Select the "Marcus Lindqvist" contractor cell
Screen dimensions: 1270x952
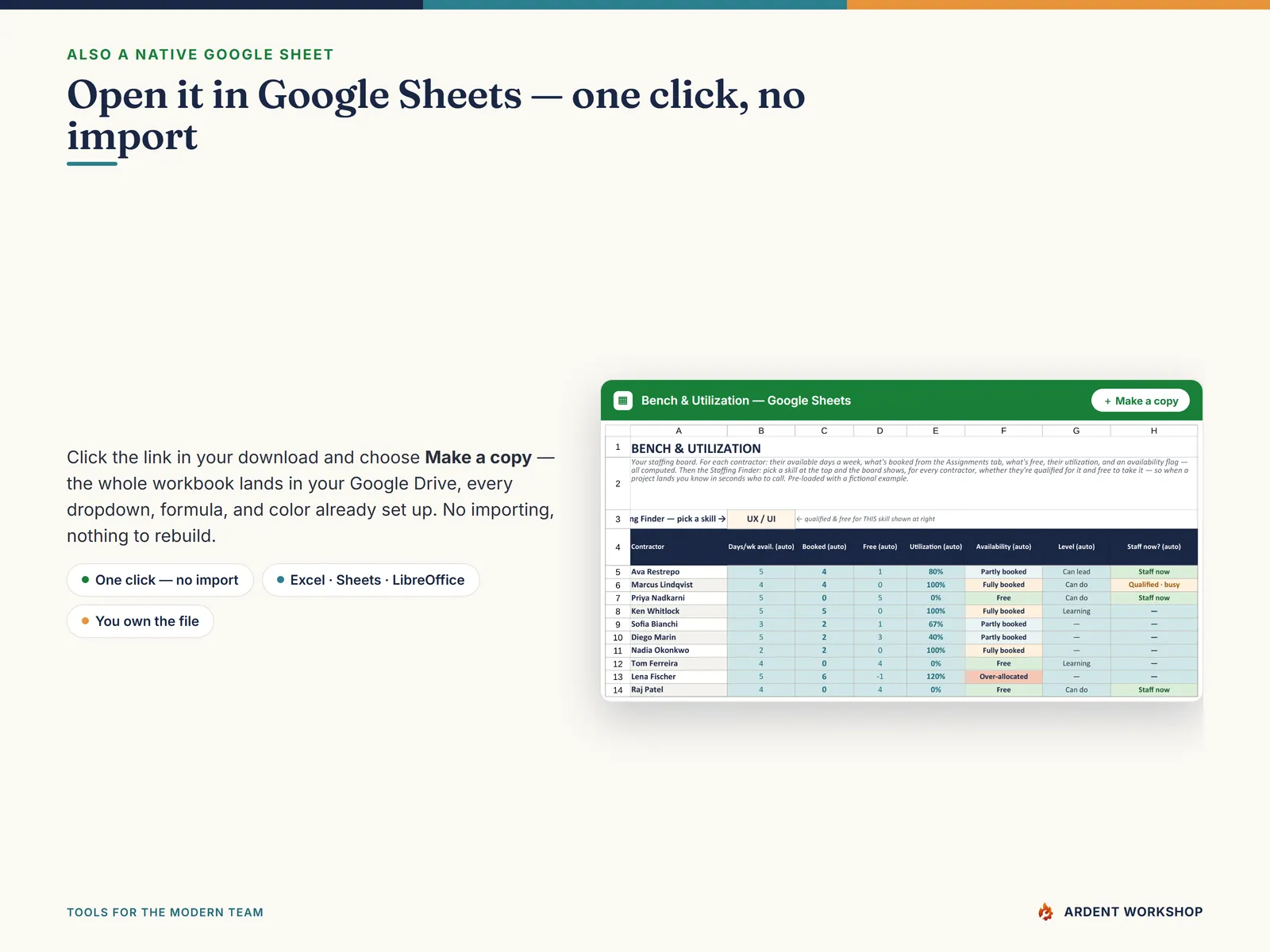tap(679, 585)
